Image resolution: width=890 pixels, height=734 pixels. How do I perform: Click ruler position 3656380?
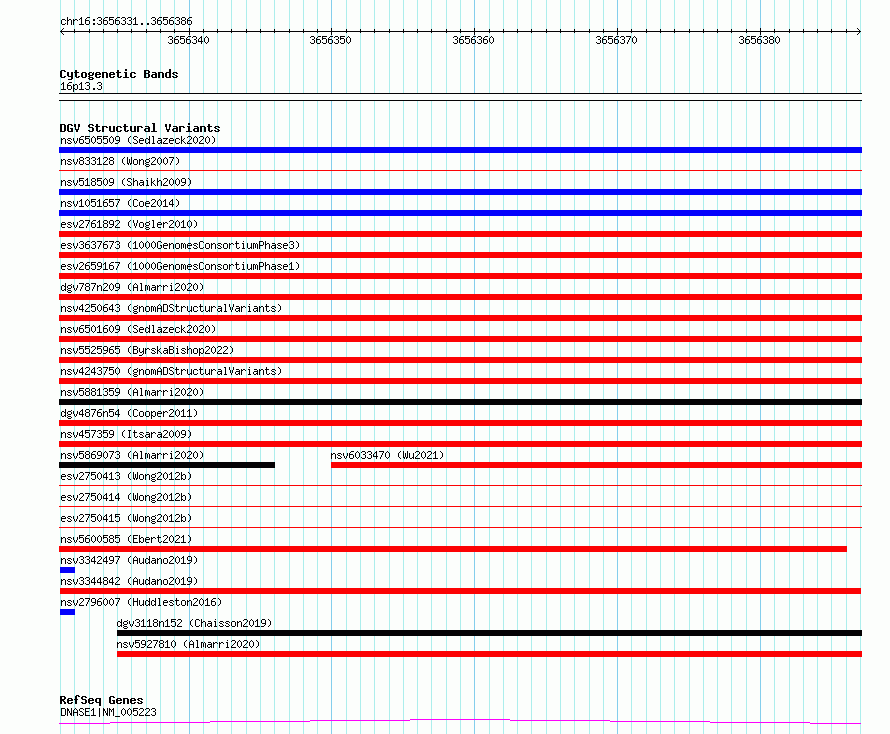759,40
